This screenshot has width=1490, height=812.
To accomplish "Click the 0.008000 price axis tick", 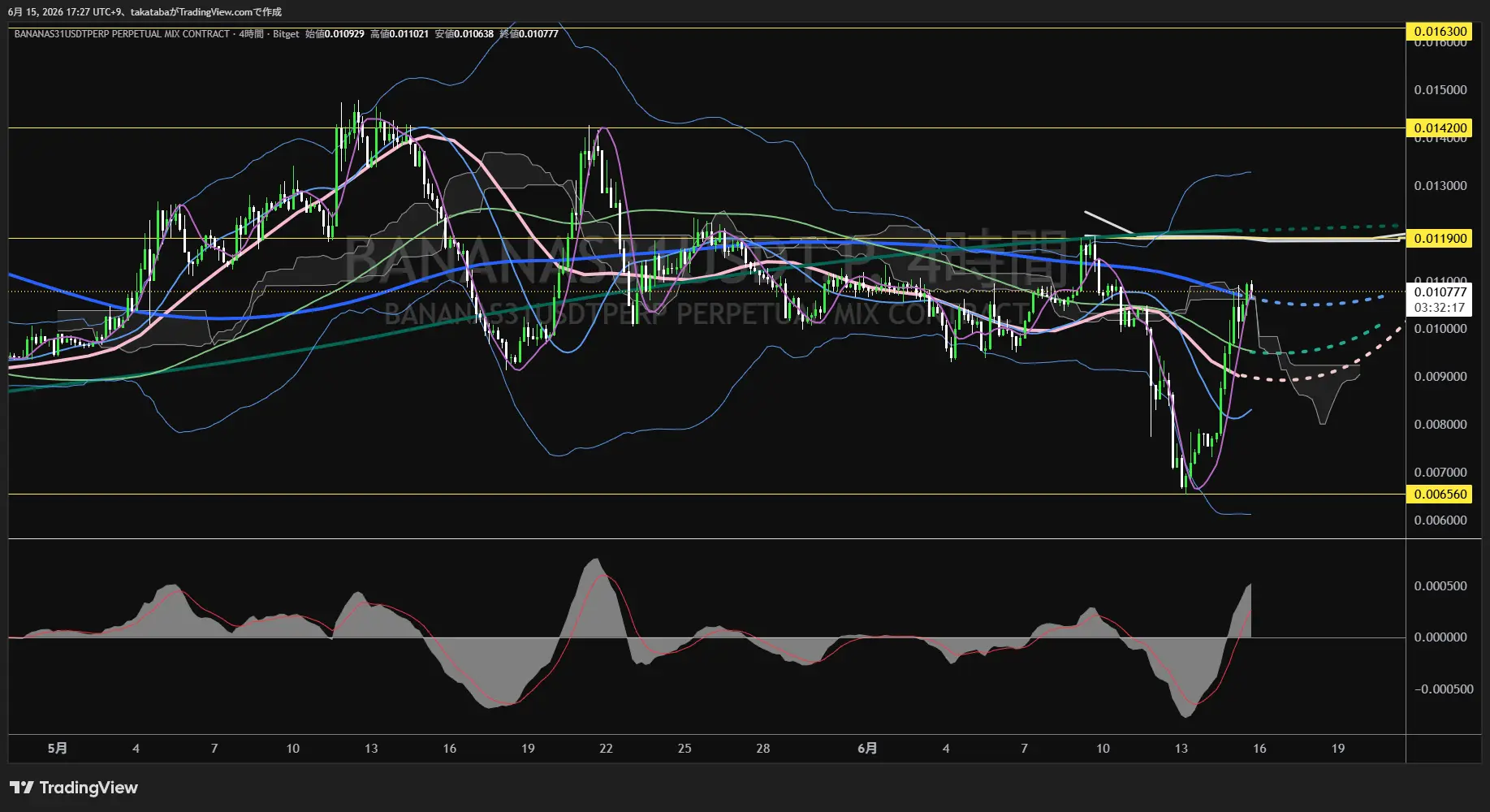I will [1440, 425].
